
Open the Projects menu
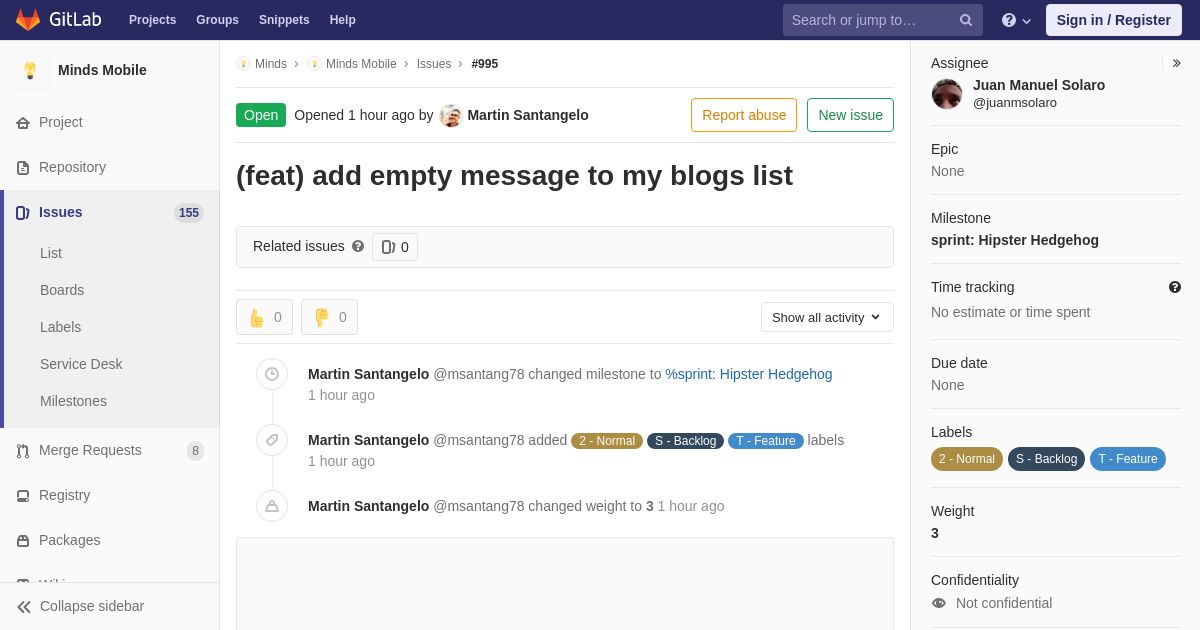coord(153,20)
